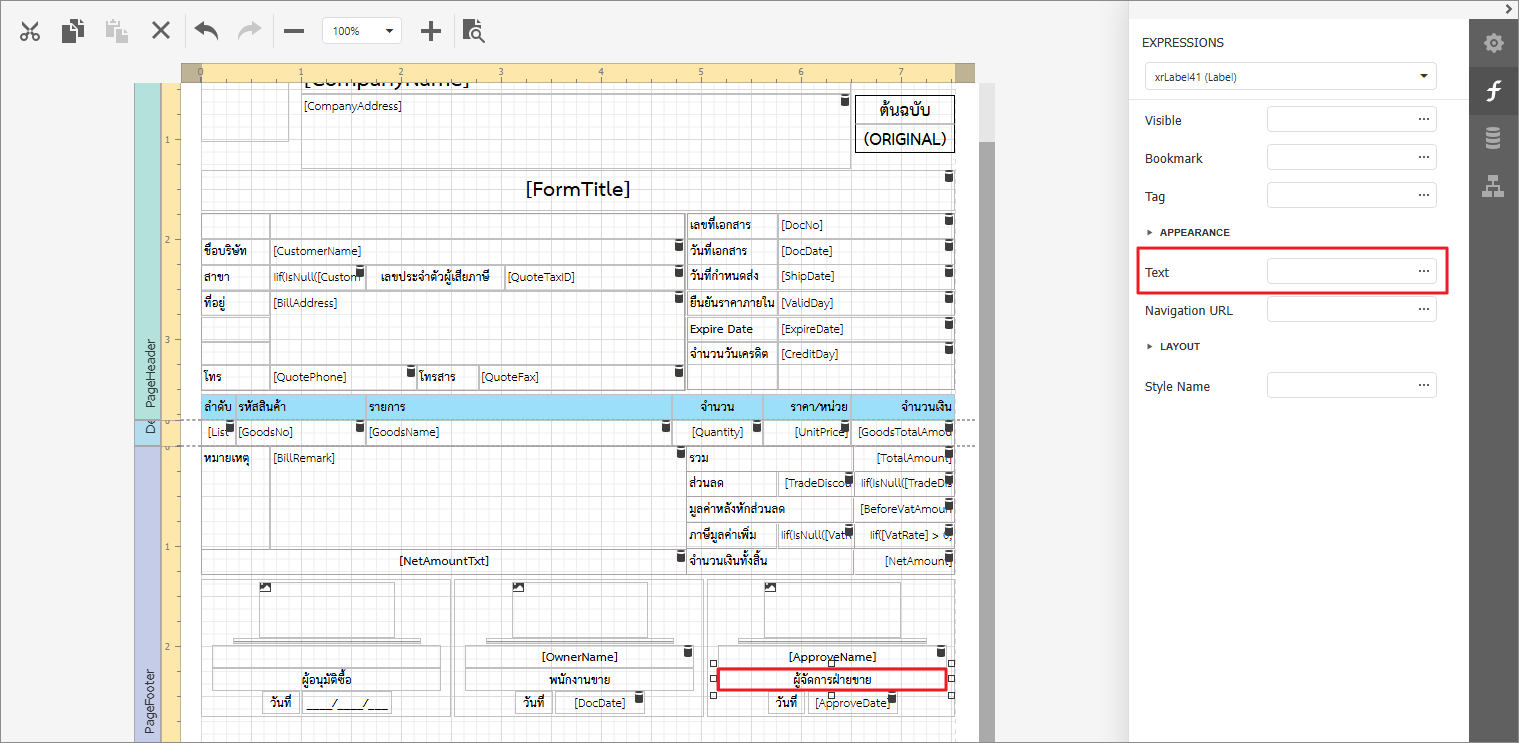This screenshot has height=743, width=1519.
Task: Click the Delete X icon
Action: (161, 31)
